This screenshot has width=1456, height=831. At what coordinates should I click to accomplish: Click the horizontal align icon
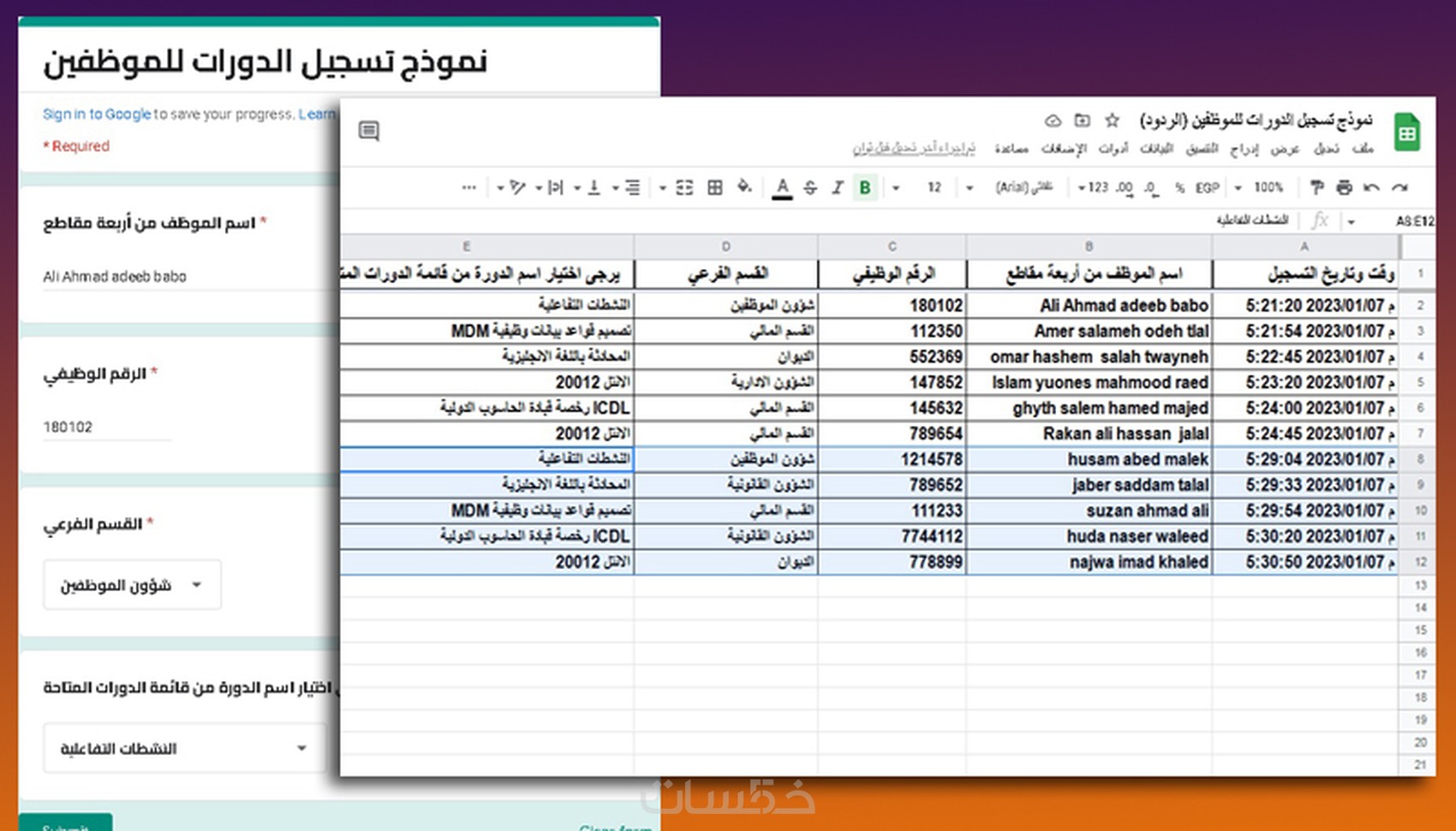(632, 187)
